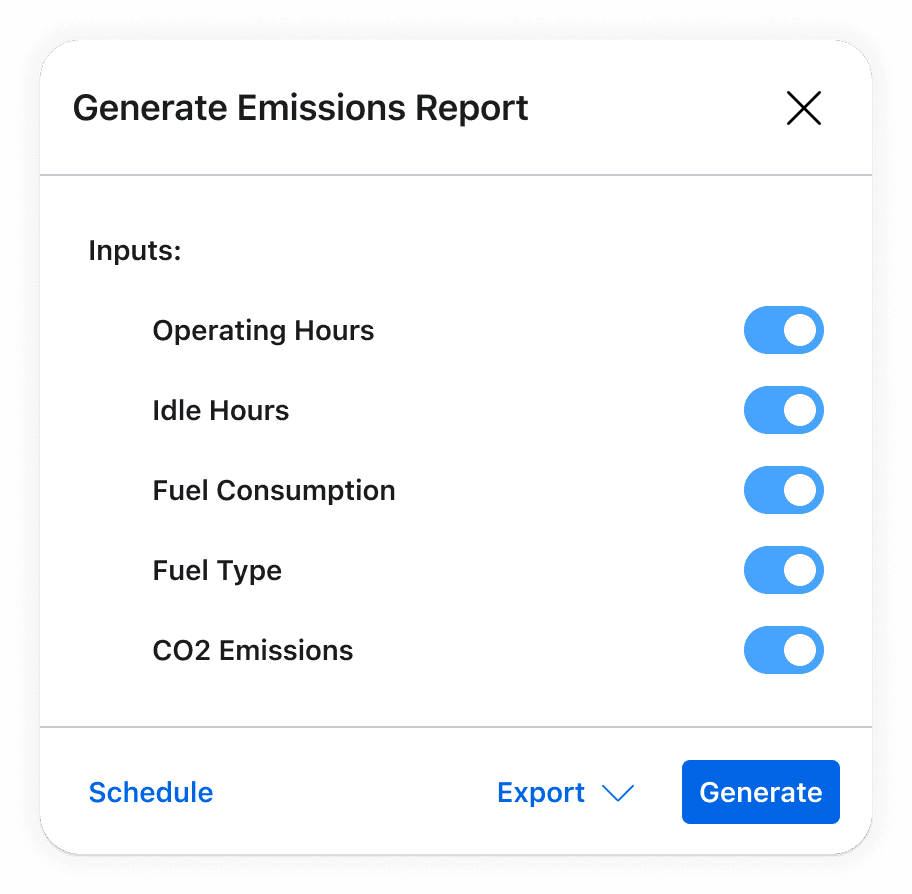Disable the Operating Hours toggle

[783, 330]
